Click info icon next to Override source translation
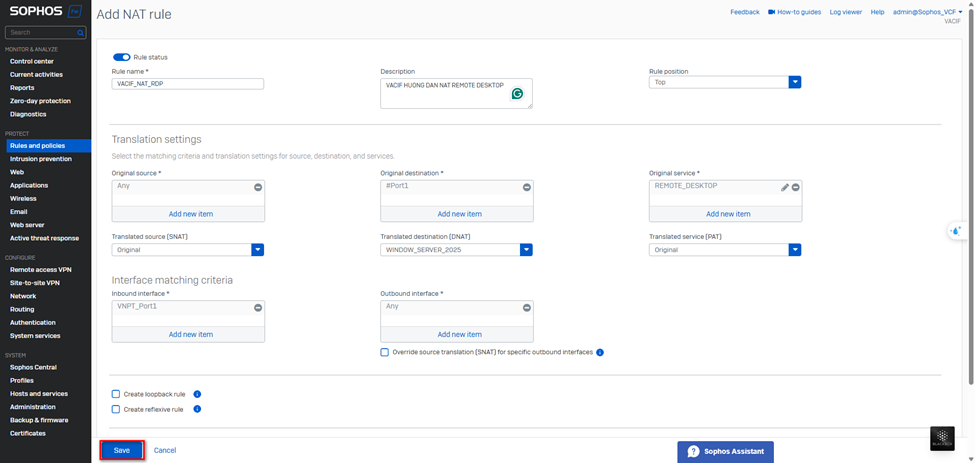Screen dimensions: 975x463 (600, 353)
